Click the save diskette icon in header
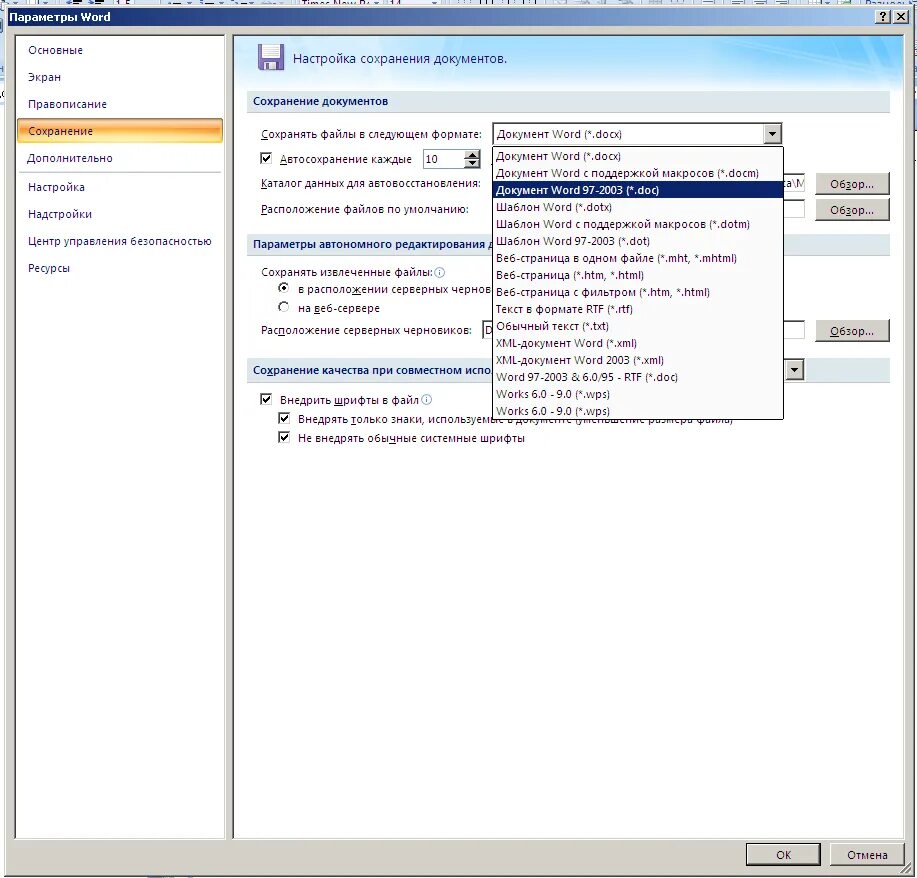This screenshot has width=917, height=878. point(271,58)
